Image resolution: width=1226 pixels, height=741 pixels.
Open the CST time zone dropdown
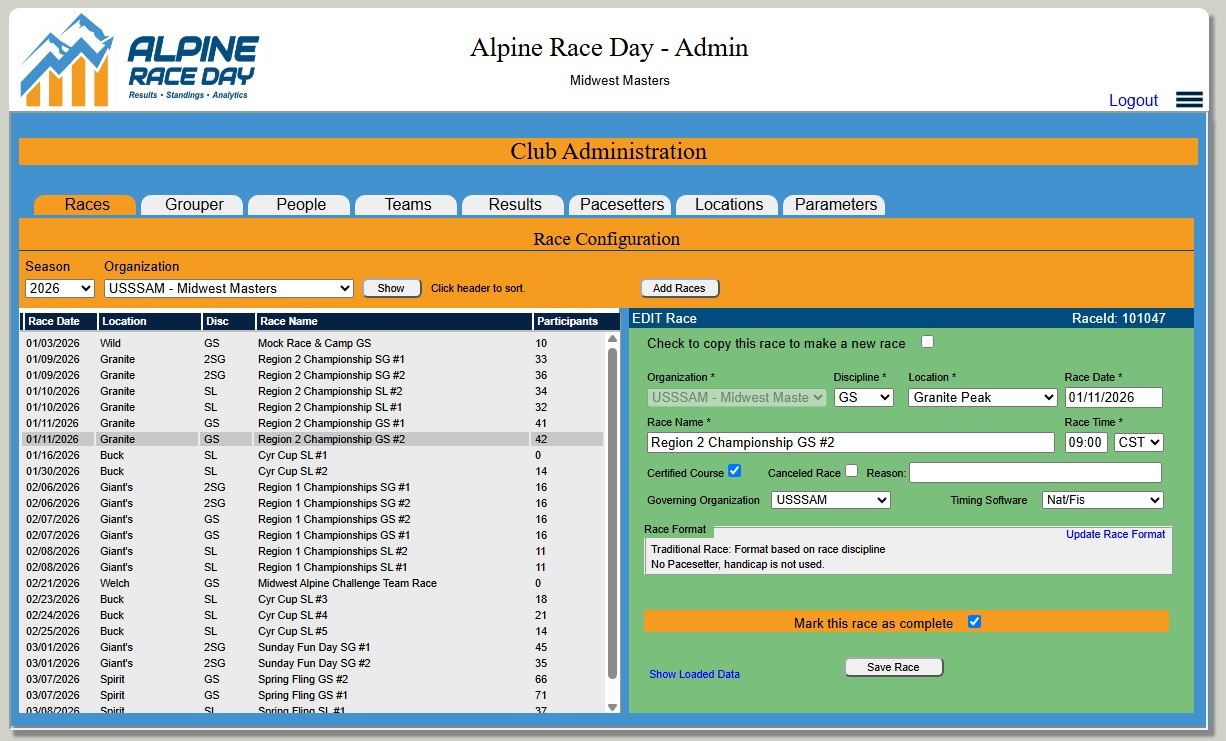[1139, 442]
